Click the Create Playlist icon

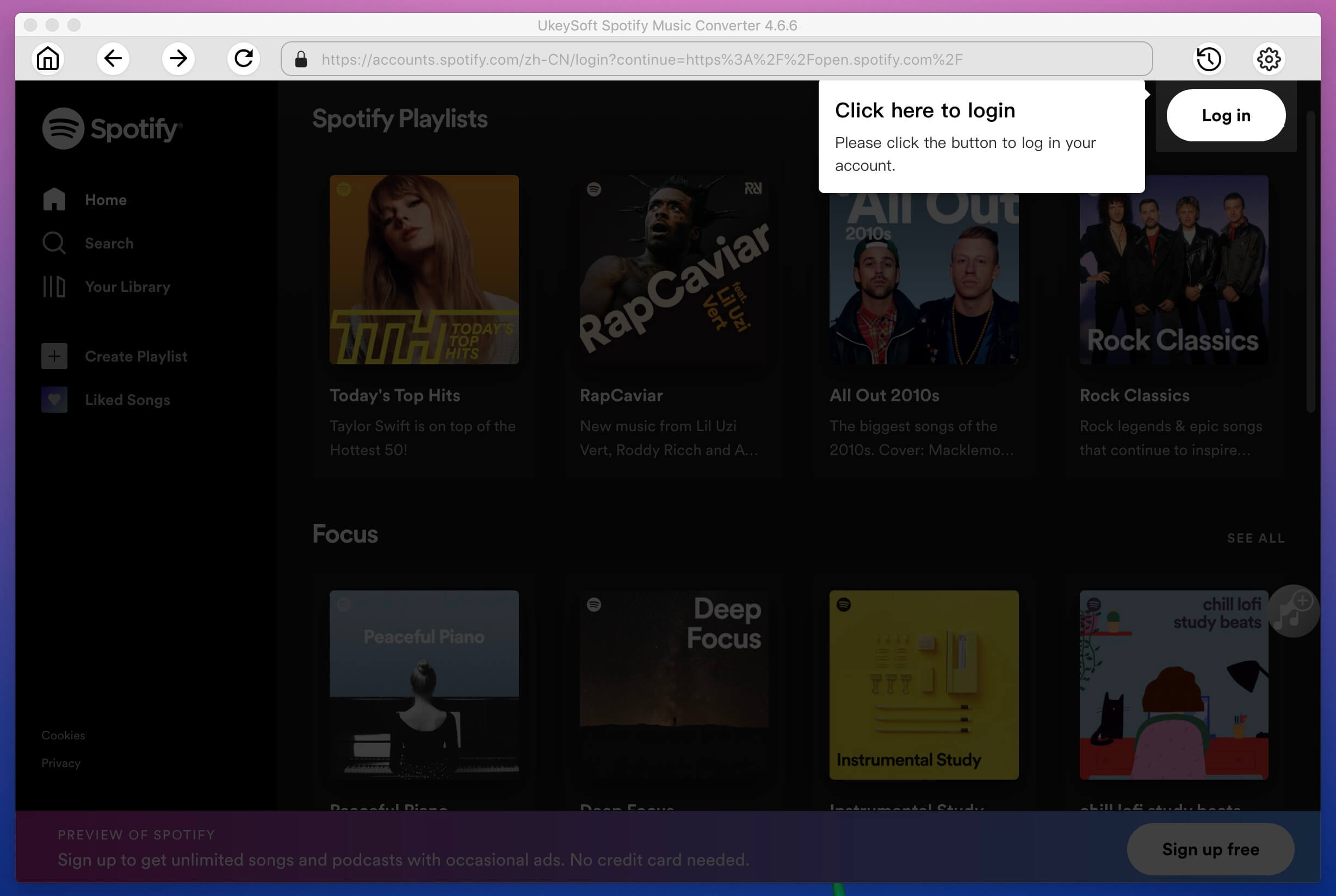tap(53, 355)
